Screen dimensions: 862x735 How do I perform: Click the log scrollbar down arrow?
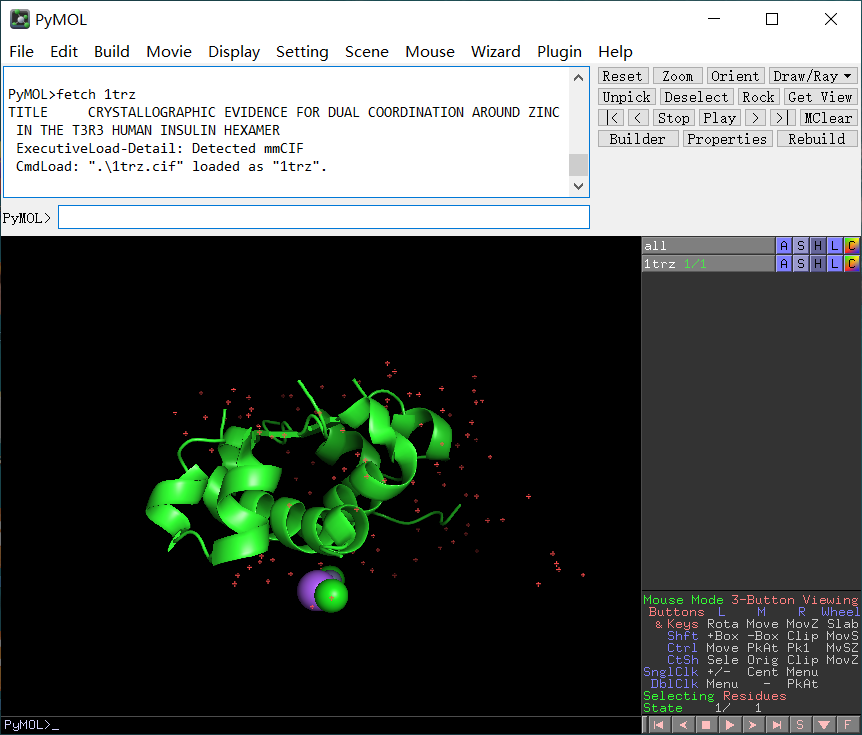point(578,186)
